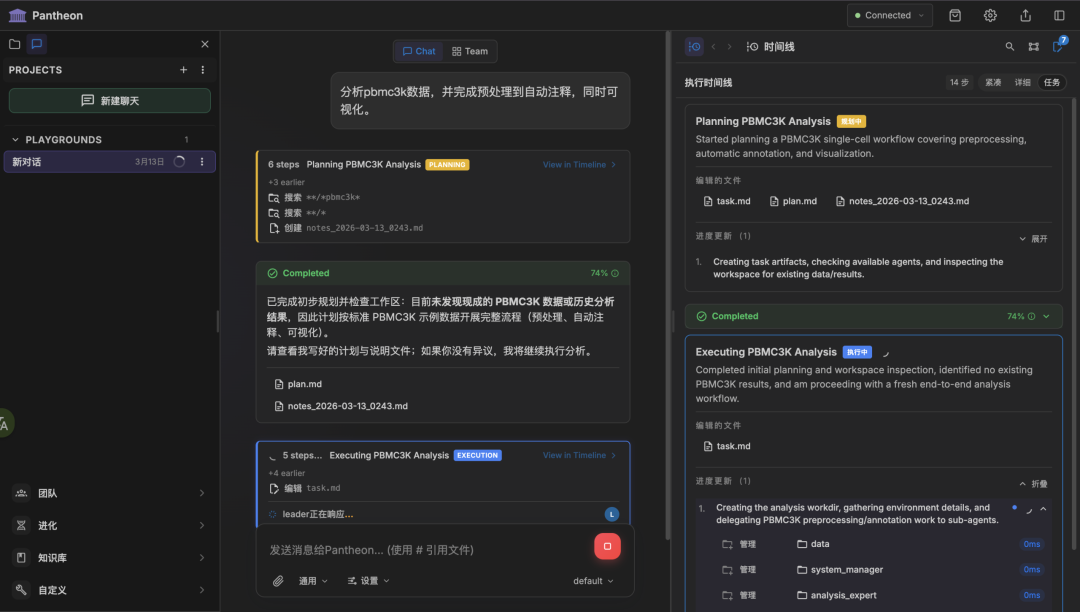Collapse the PLAYGROUNDS section
The height and width of the screenshot is (612, 1080).
(16, 140)
